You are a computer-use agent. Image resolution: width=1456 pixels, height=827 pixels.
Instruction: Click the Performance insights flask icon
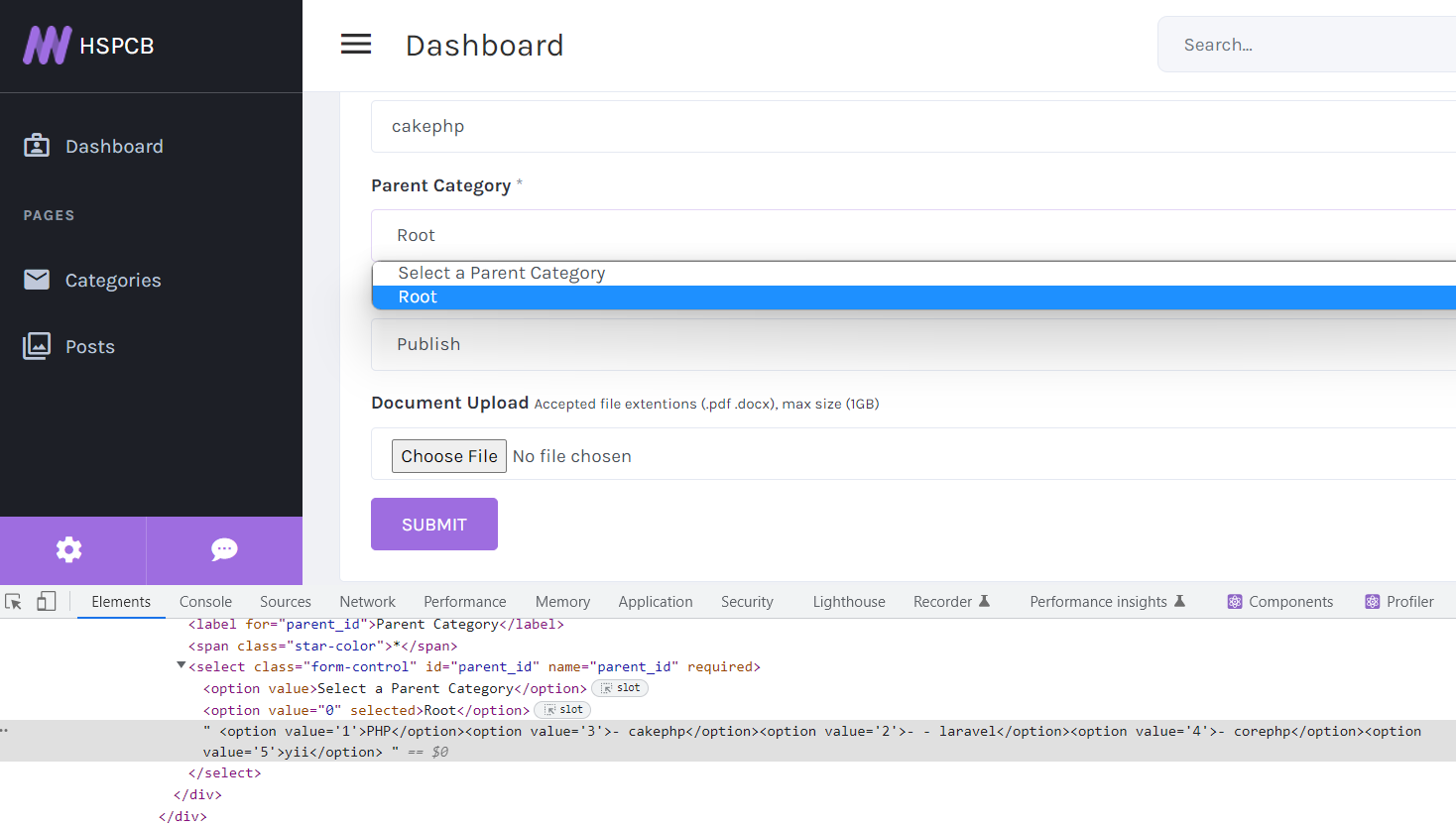1180,601
